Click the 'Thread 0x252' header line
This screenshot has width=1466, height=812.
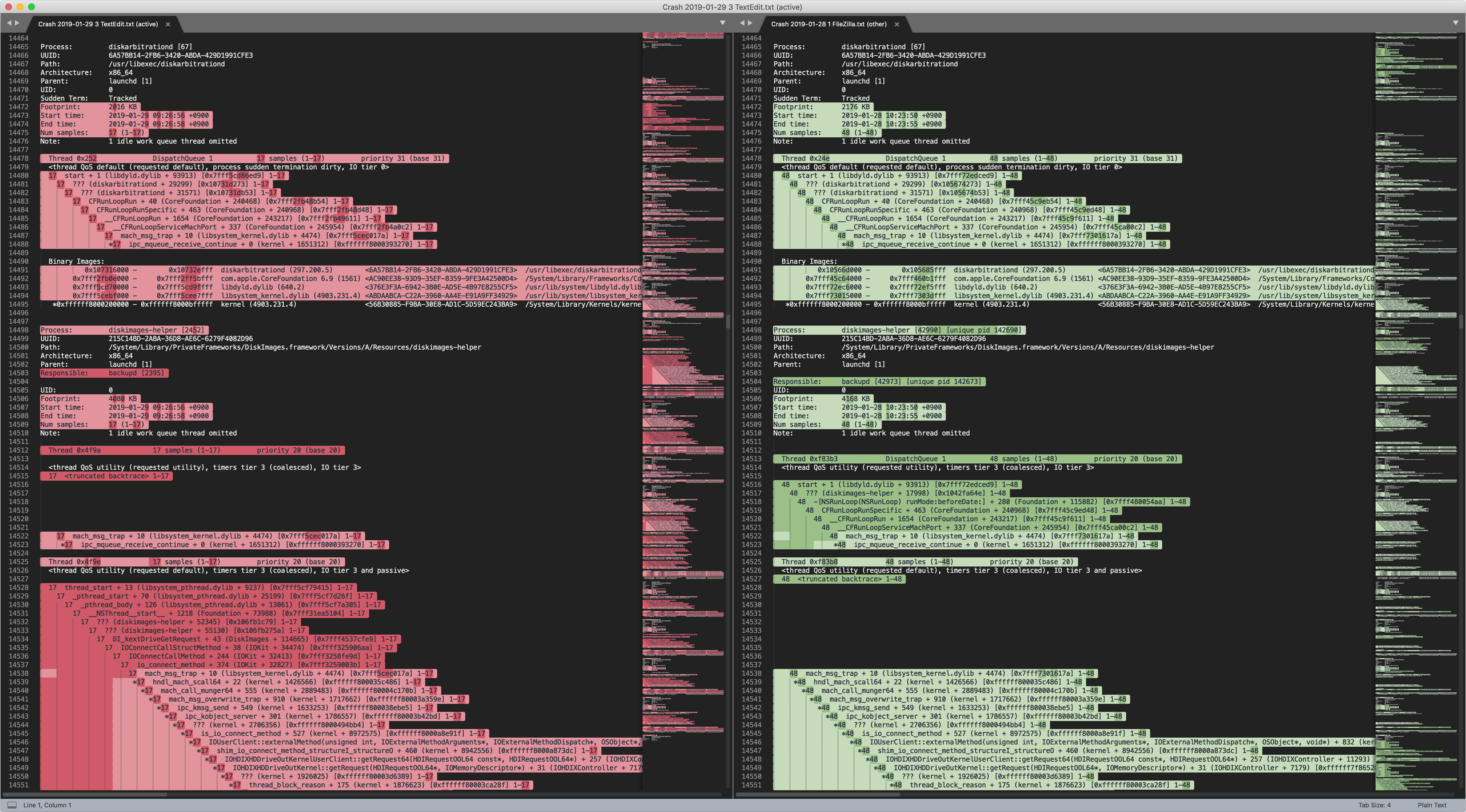click(244, 158)
